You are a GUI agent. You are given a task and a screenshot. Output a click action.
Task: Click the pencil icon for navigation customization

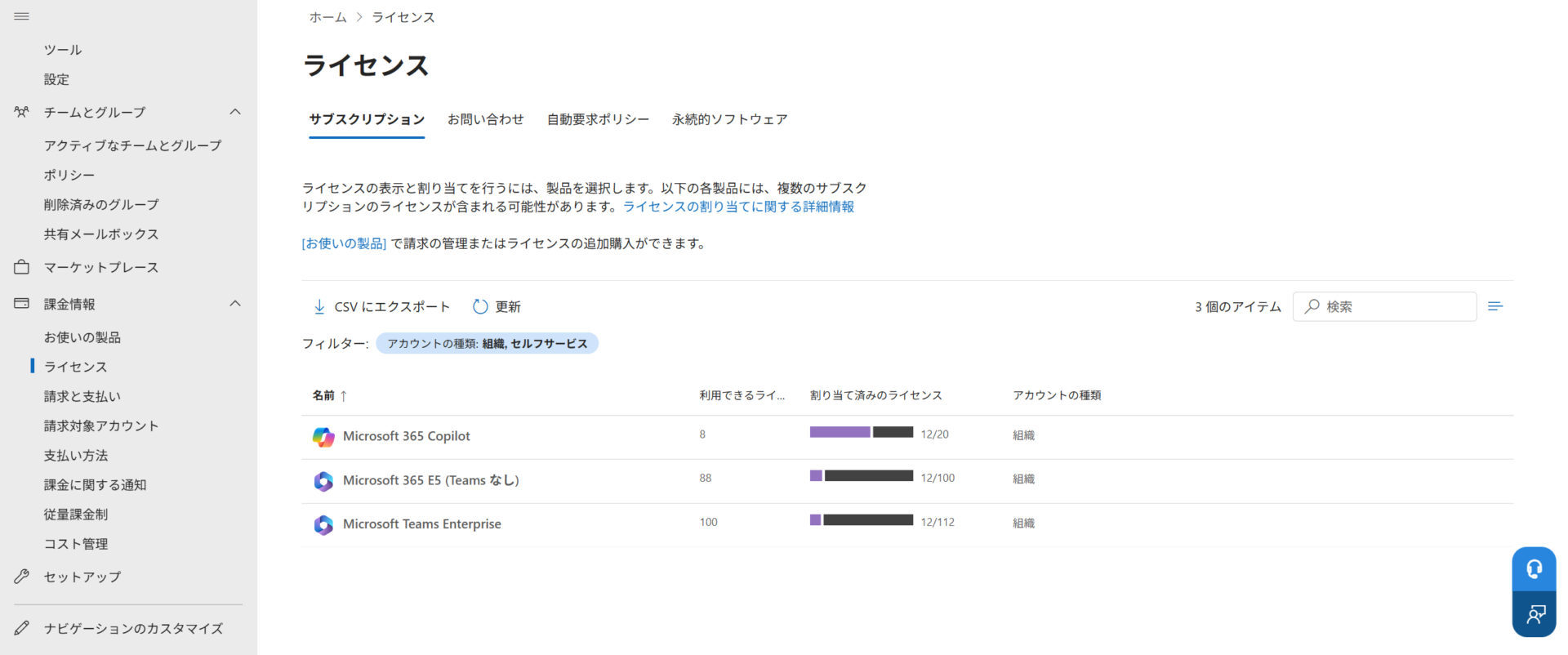coord(22,628)
